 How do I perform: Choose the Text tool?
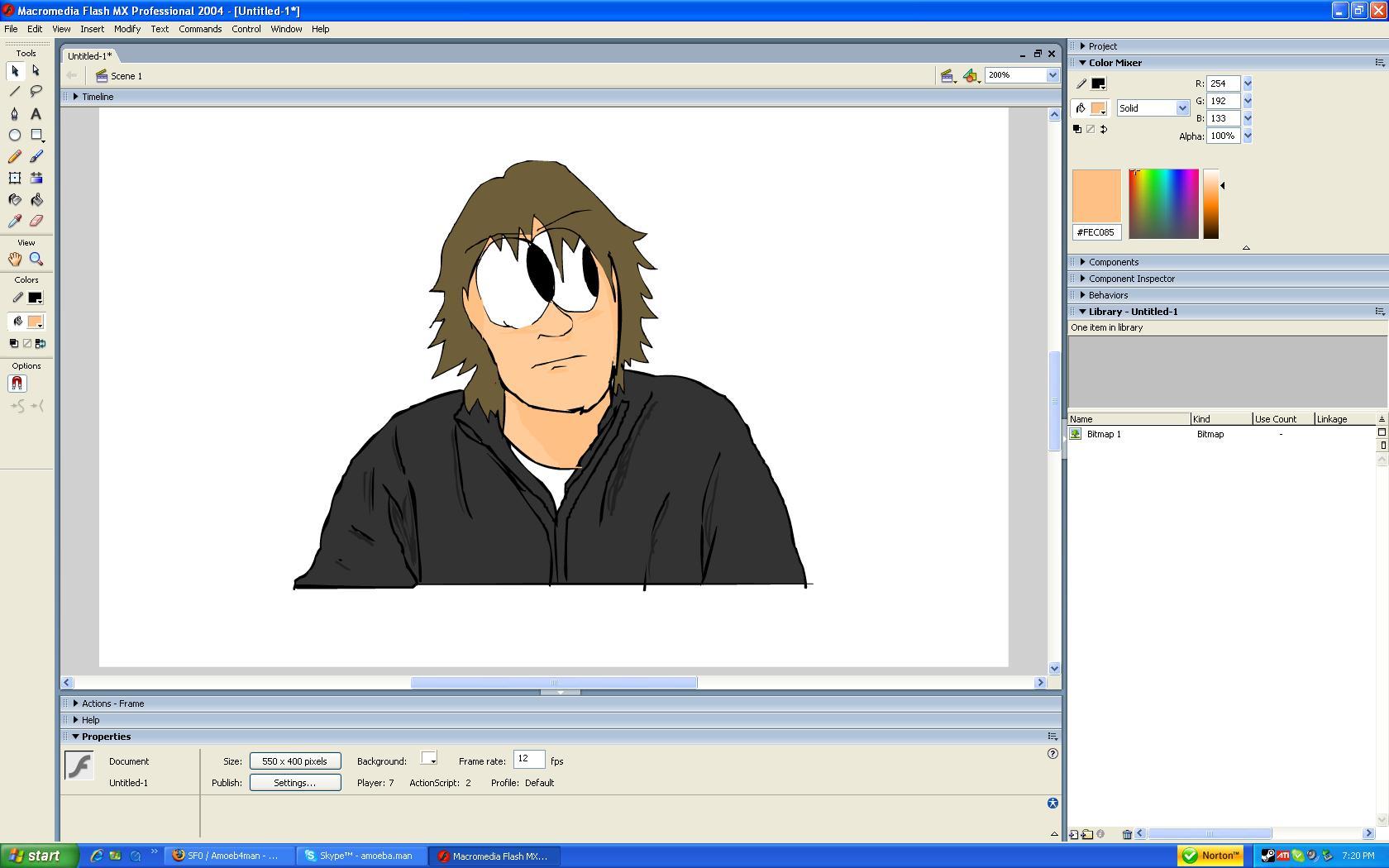pos(36,114)
